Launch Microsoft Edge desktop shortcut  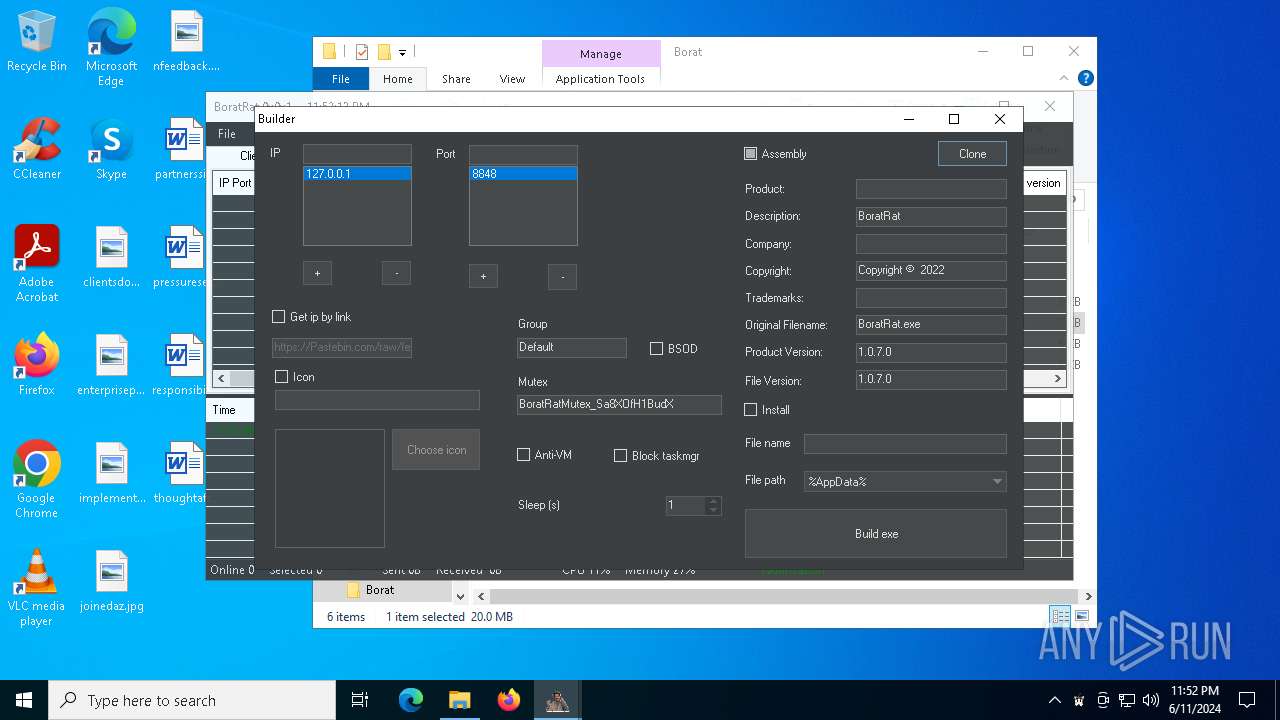(111, 47)
